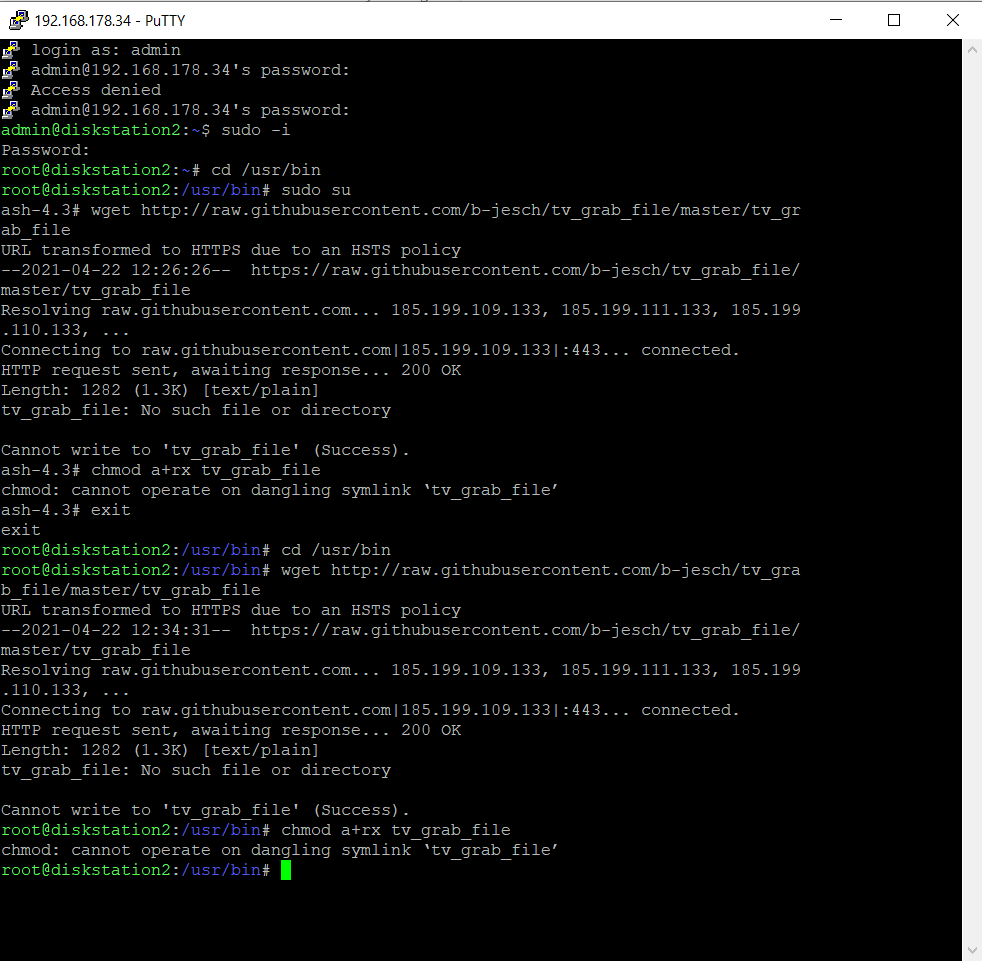
Task: Click the PuTTY icon beside 'Access denied'
Action: (11, 90)
